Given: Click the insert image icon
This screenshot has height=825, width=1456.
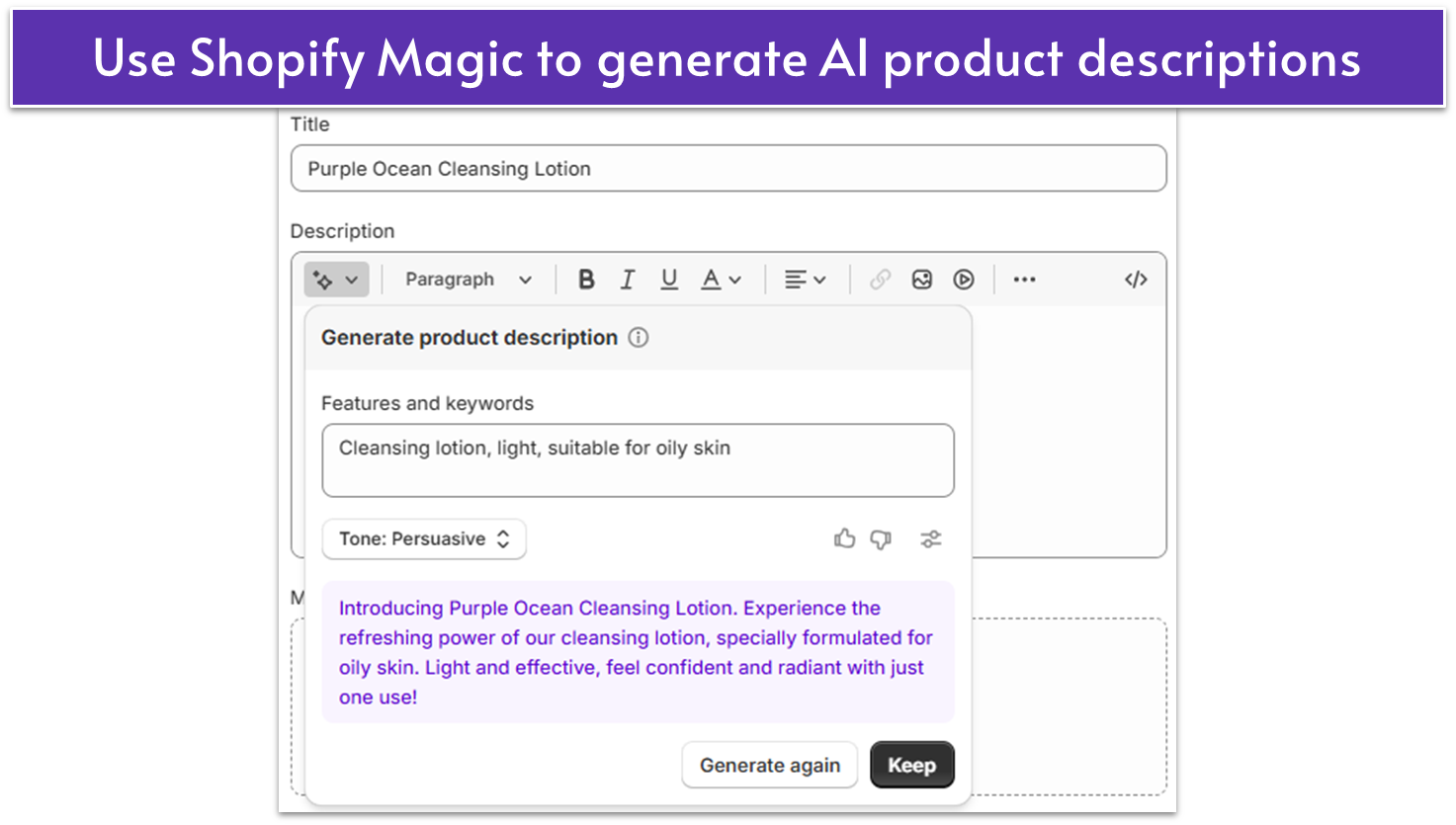Looking at the screenshot, I should tap(922, 280).
